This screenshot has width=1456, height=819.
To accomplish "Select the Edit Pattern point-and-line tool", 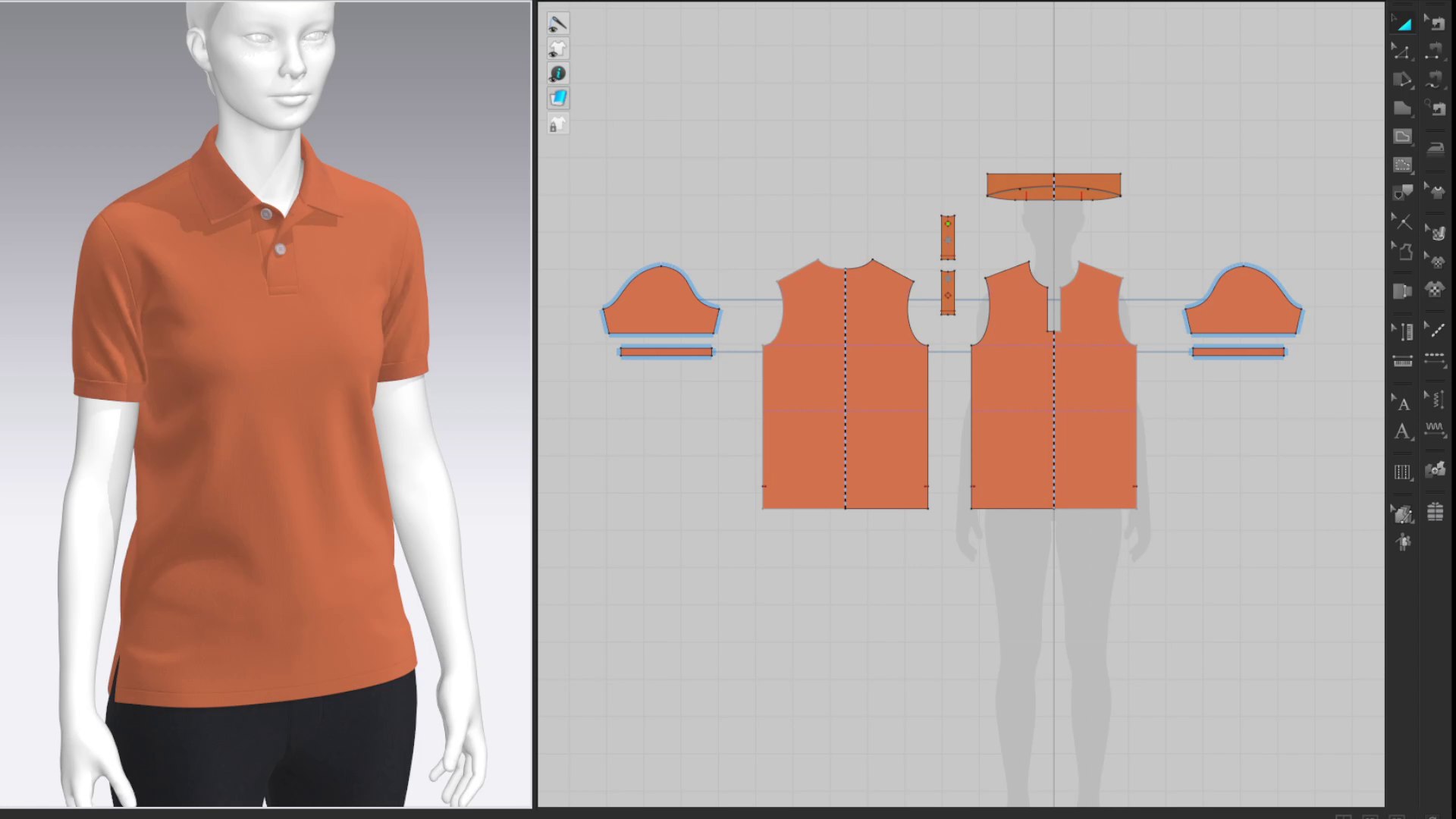I will tap(1401, 52).
